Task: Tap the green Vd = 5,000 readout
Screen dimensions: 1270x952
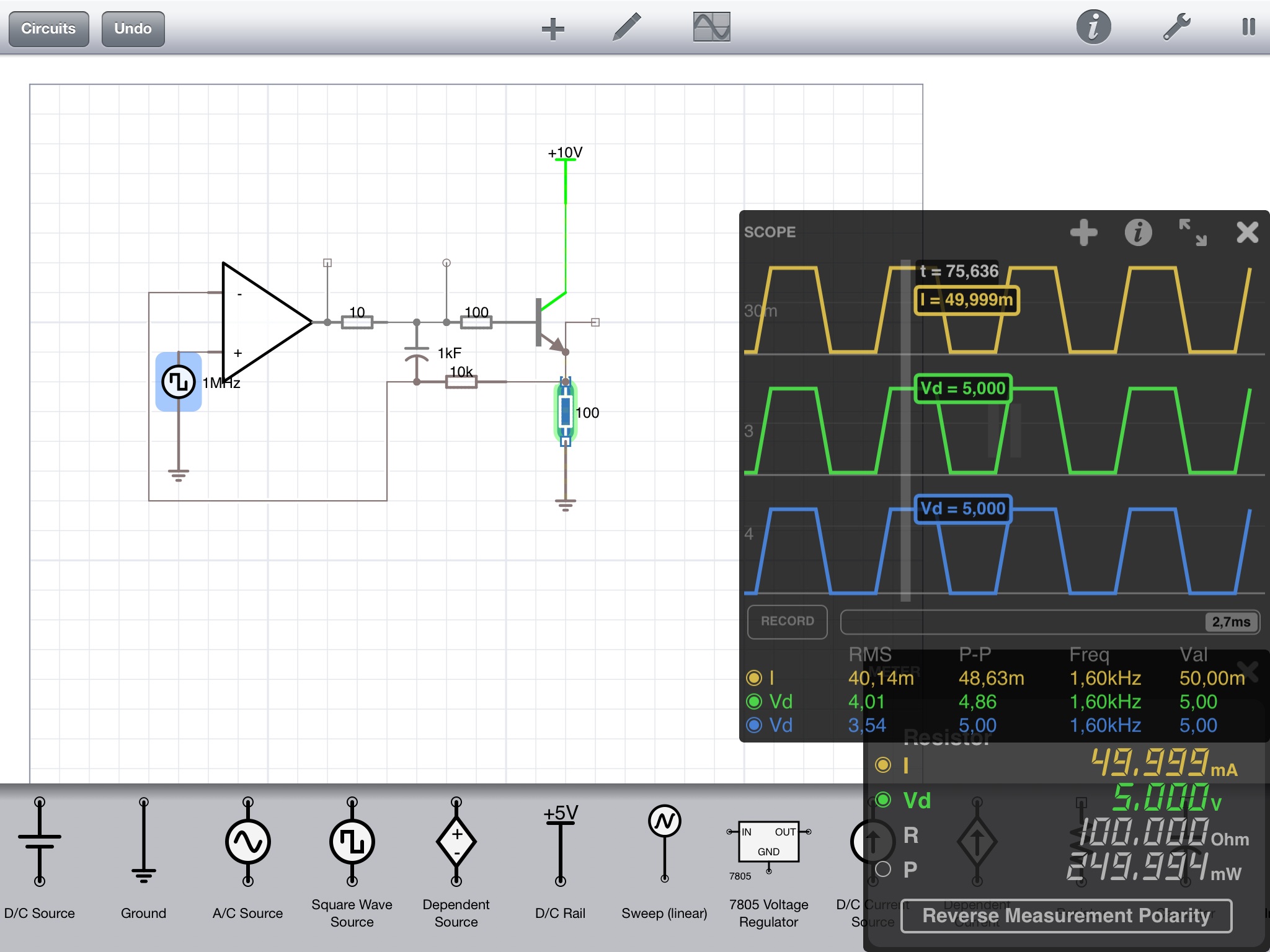Action: coord(963,389)
